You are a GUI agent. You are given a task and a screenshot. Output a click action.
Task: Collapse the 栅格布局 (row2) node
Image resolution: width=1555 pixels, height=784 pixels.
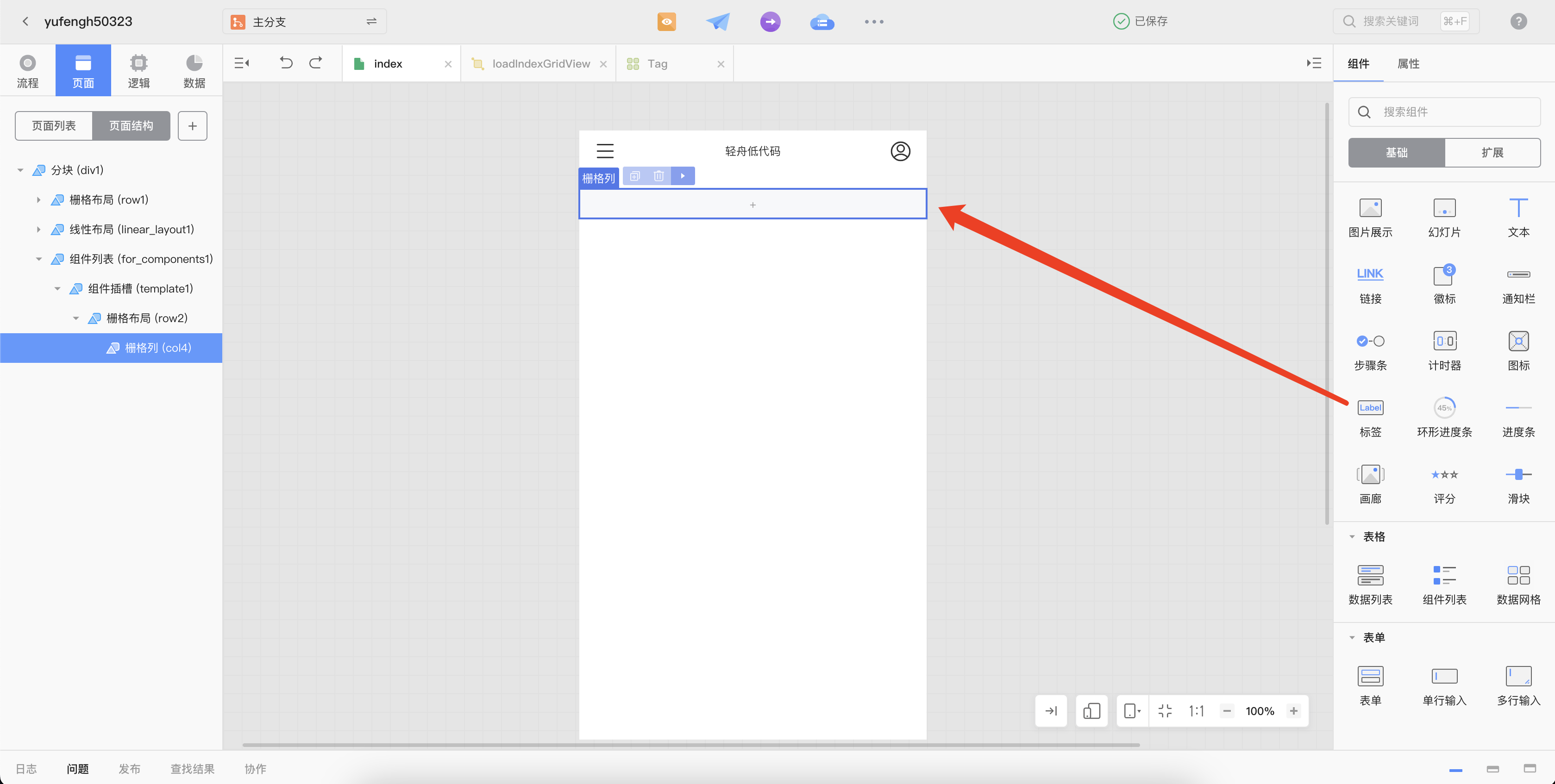(76, 318)
